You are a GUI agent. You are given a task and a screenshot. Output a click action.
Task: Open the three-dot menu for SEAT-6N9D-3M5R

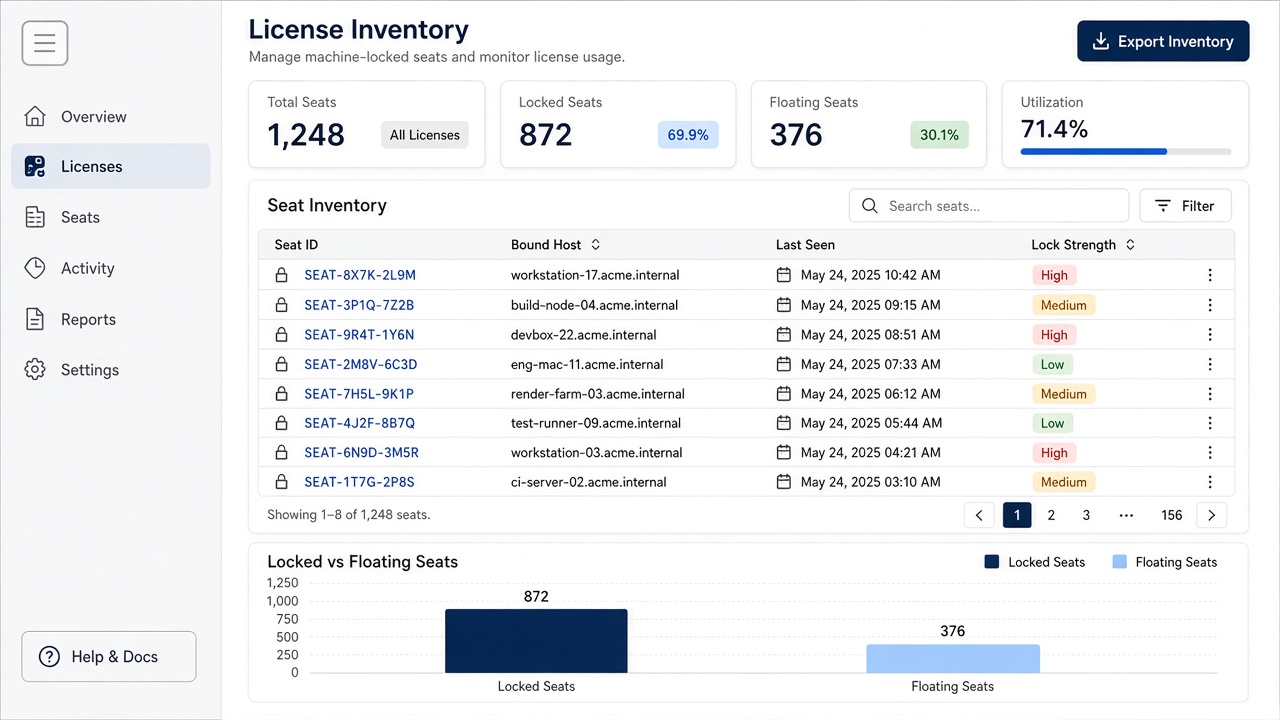(x=1210, y=453)
